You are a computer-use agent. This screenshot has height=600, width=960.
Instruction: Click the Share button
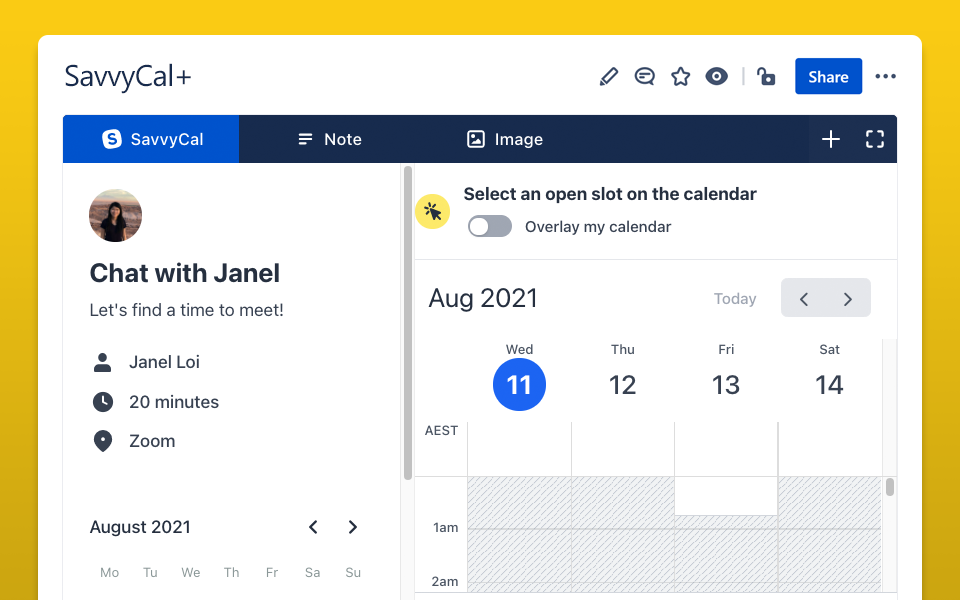point(828,77)
